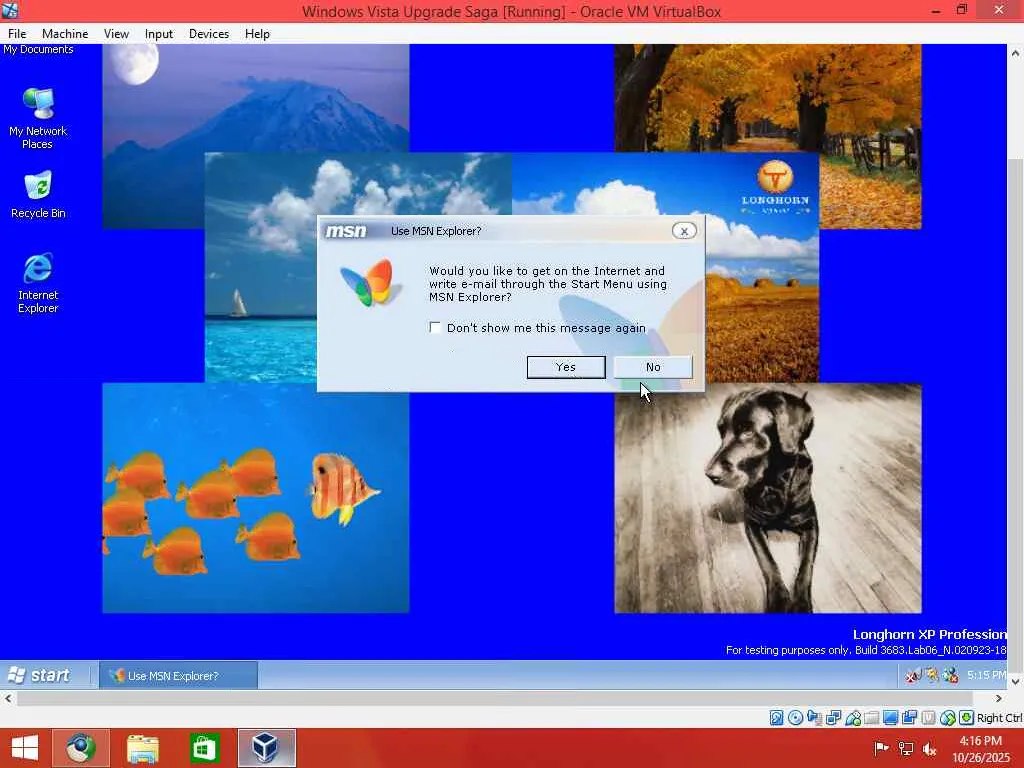The height and width of the screenshot is (768, 1024).
Task: Click the host network tray icon
Action: click(x=906, y=748)
